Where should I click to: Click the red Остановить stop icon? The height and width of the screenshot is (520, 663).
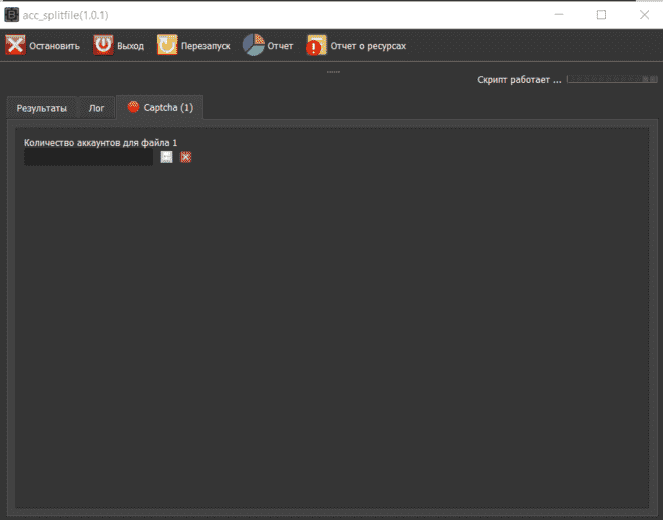15,45
